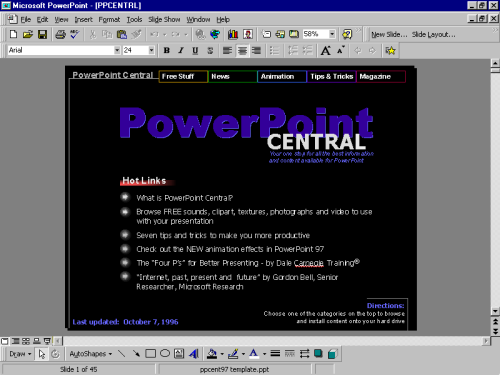Click the Font Color A swatch

tap(254, 354)
